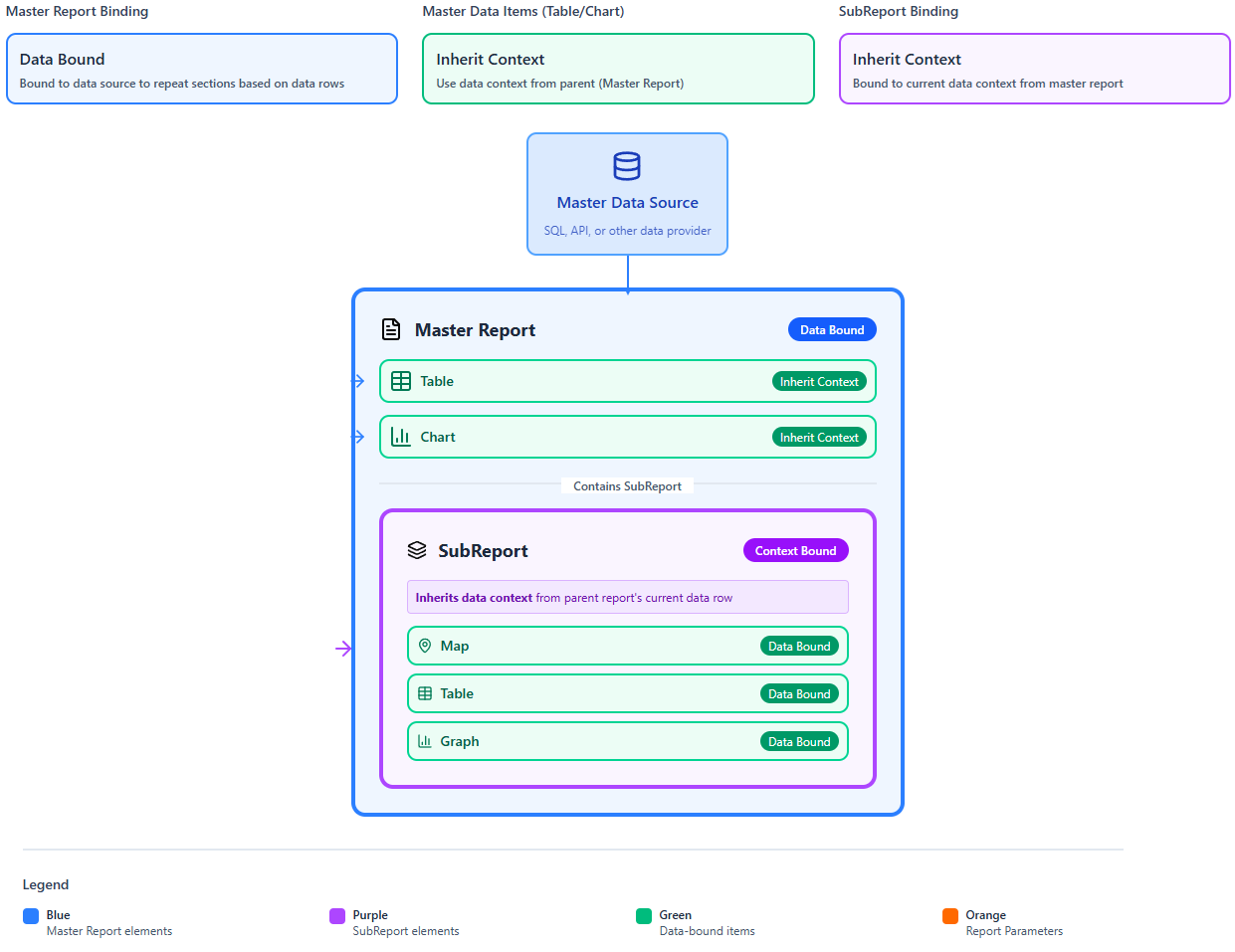Expand the purple arrow pointing at Map
This screenshot has width=1235, height=952.
click(x=344, y=648)
